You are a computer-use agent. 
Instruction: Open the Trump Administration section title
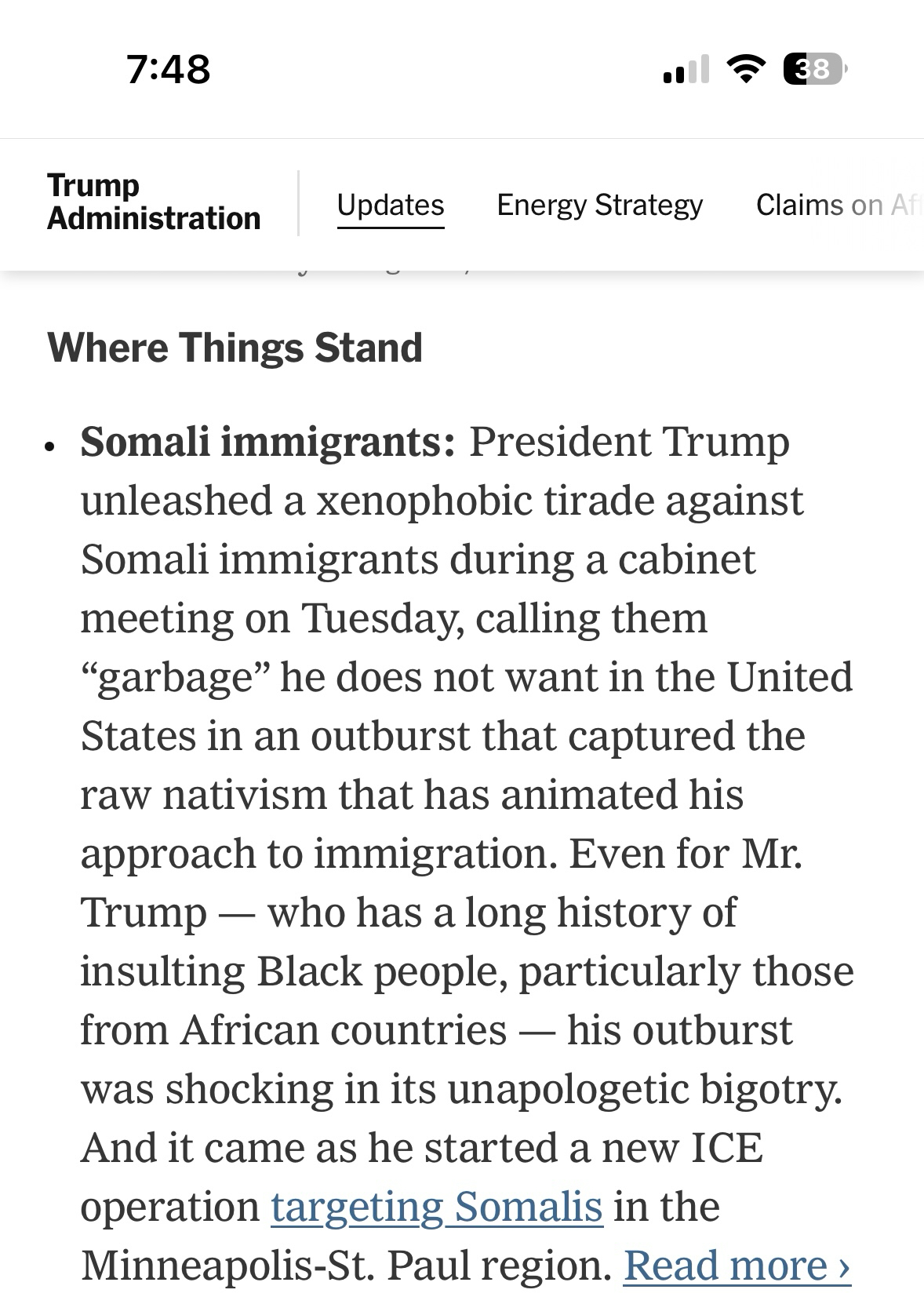click(153, 202)
